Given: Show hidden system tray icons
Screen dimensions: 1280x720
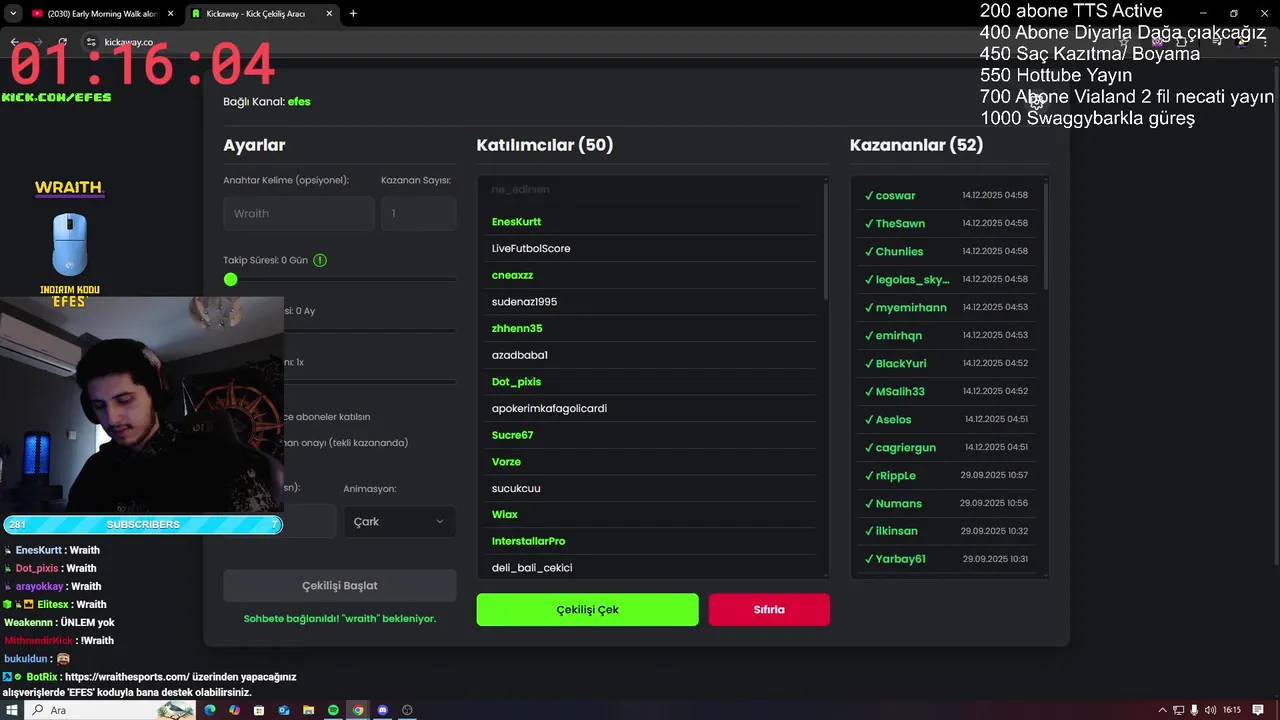Looking at the screenshot, I should [x=1162, y=710].
